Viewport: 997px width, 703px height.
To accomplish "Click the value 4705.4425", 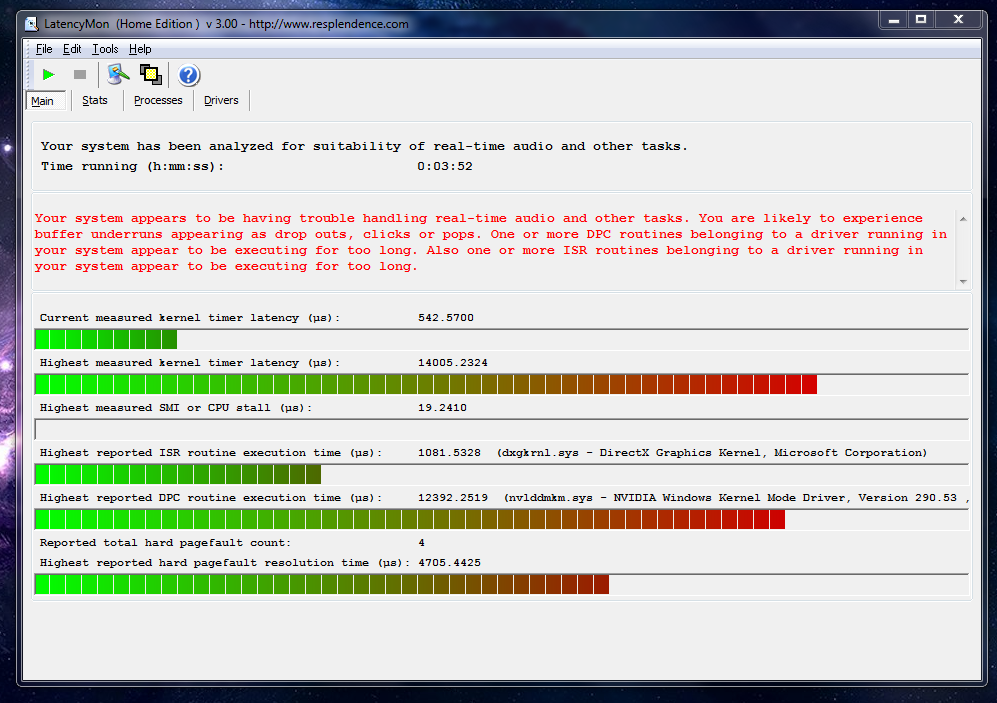I will 449,563.
